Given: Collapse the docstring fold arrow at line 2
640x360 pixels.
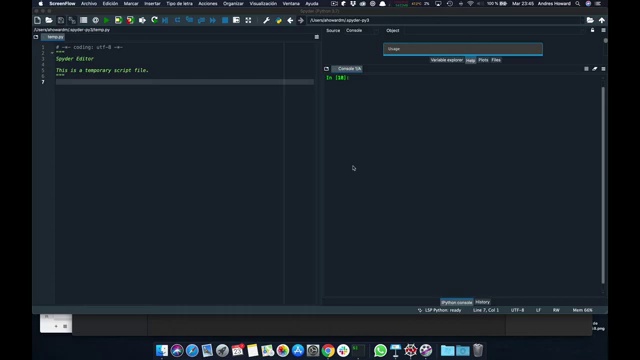Looking at the screenshot, I should click(x=52, y=53).
